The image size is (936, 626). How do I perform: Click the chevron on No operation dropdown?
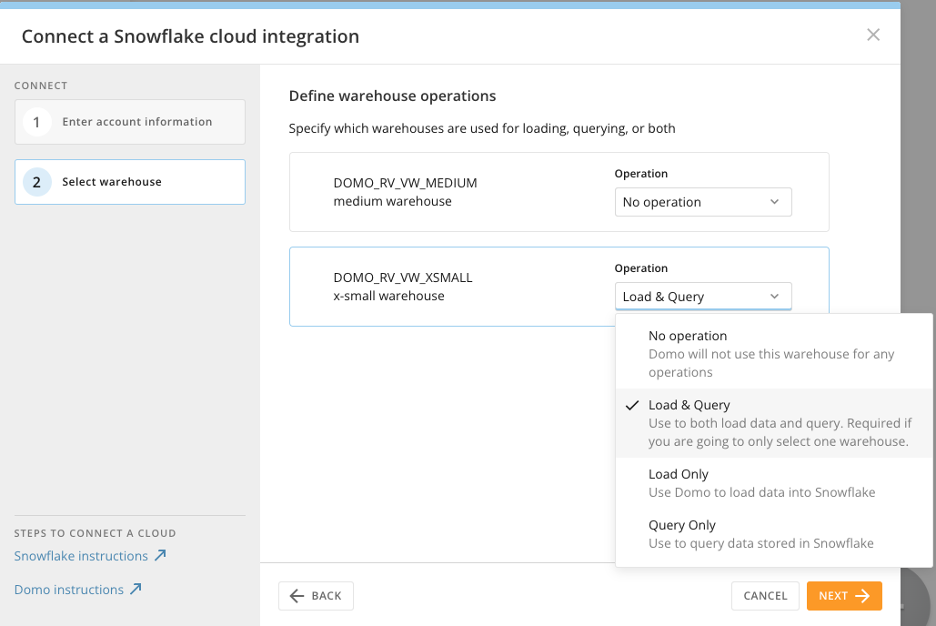(x=774, y=202)
